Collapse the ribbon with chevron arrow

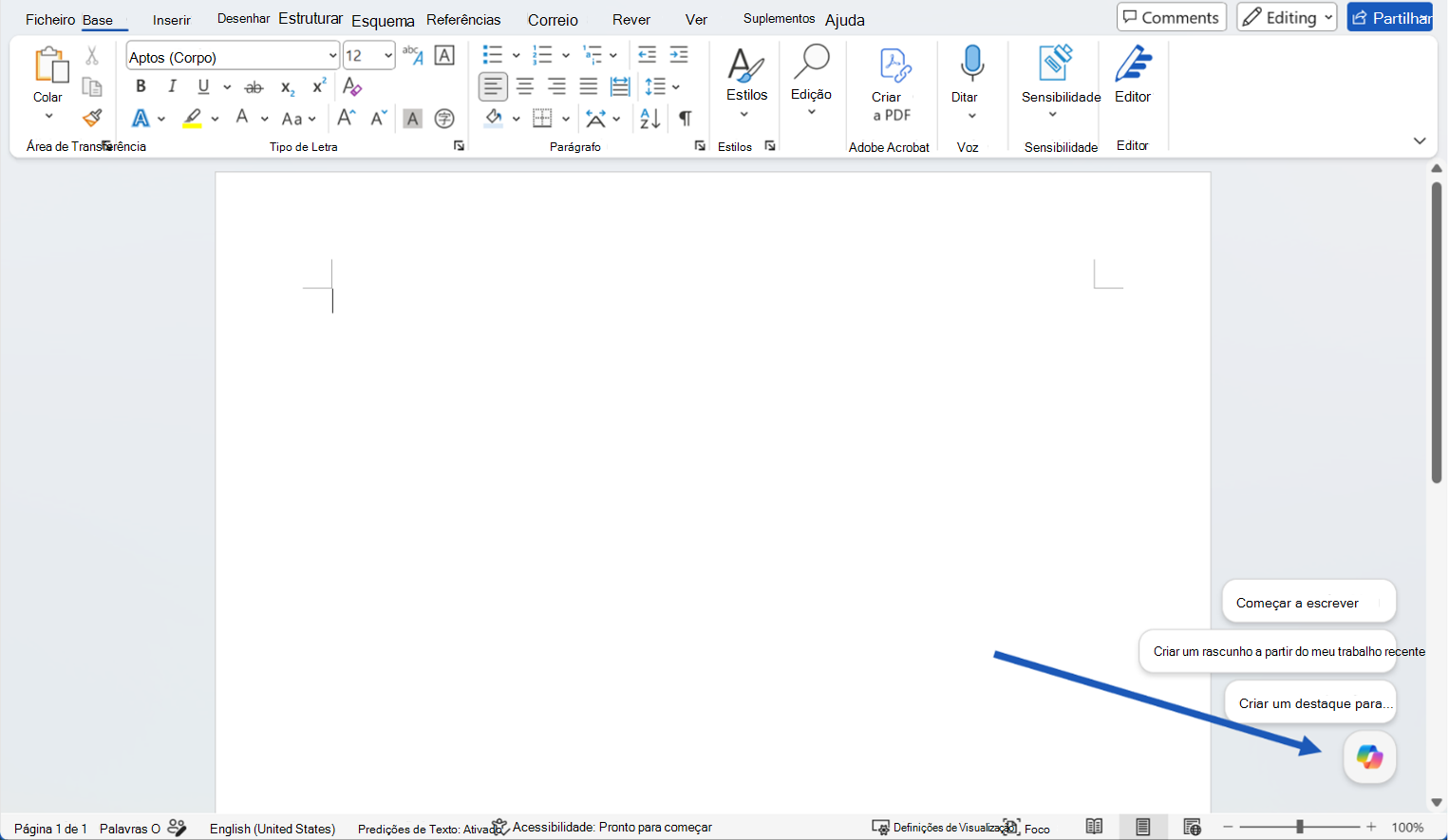[1420, 141]
